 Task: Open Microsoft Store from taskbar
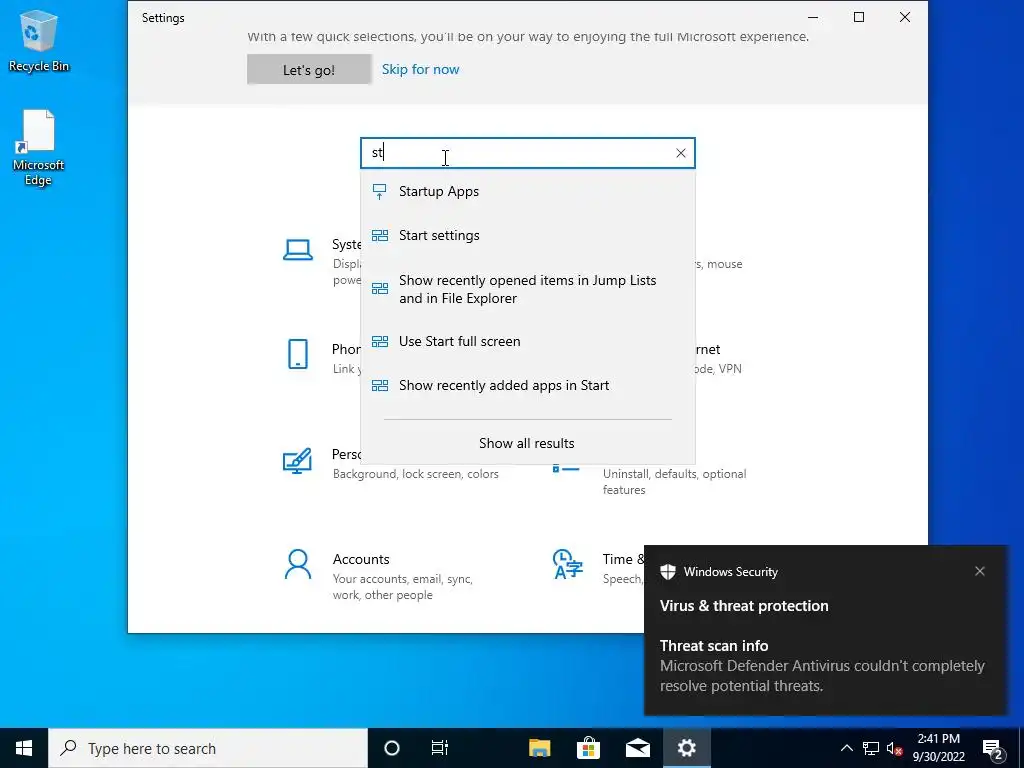click(588, 748)
